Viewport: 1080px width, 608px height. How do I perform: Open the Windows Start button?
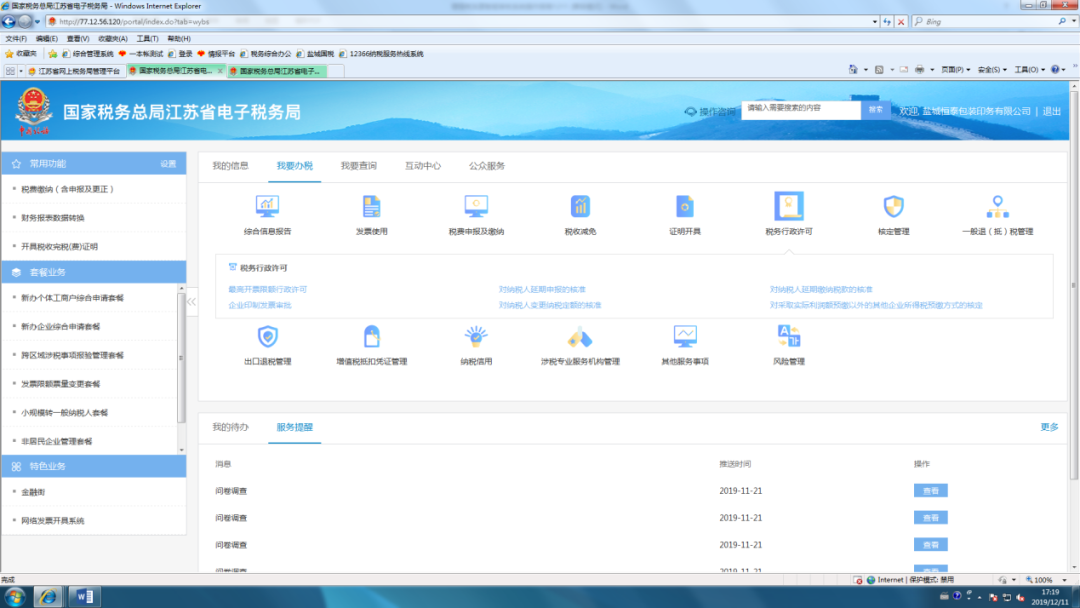[15, 596]
